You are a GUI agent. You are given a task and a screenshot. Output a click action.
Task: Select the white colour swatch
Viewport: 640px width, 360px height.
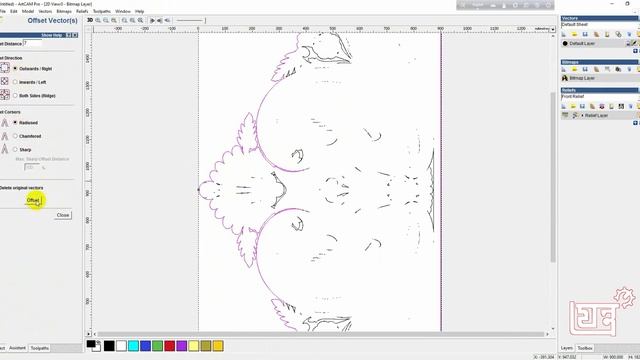click(x=121, y=346)
